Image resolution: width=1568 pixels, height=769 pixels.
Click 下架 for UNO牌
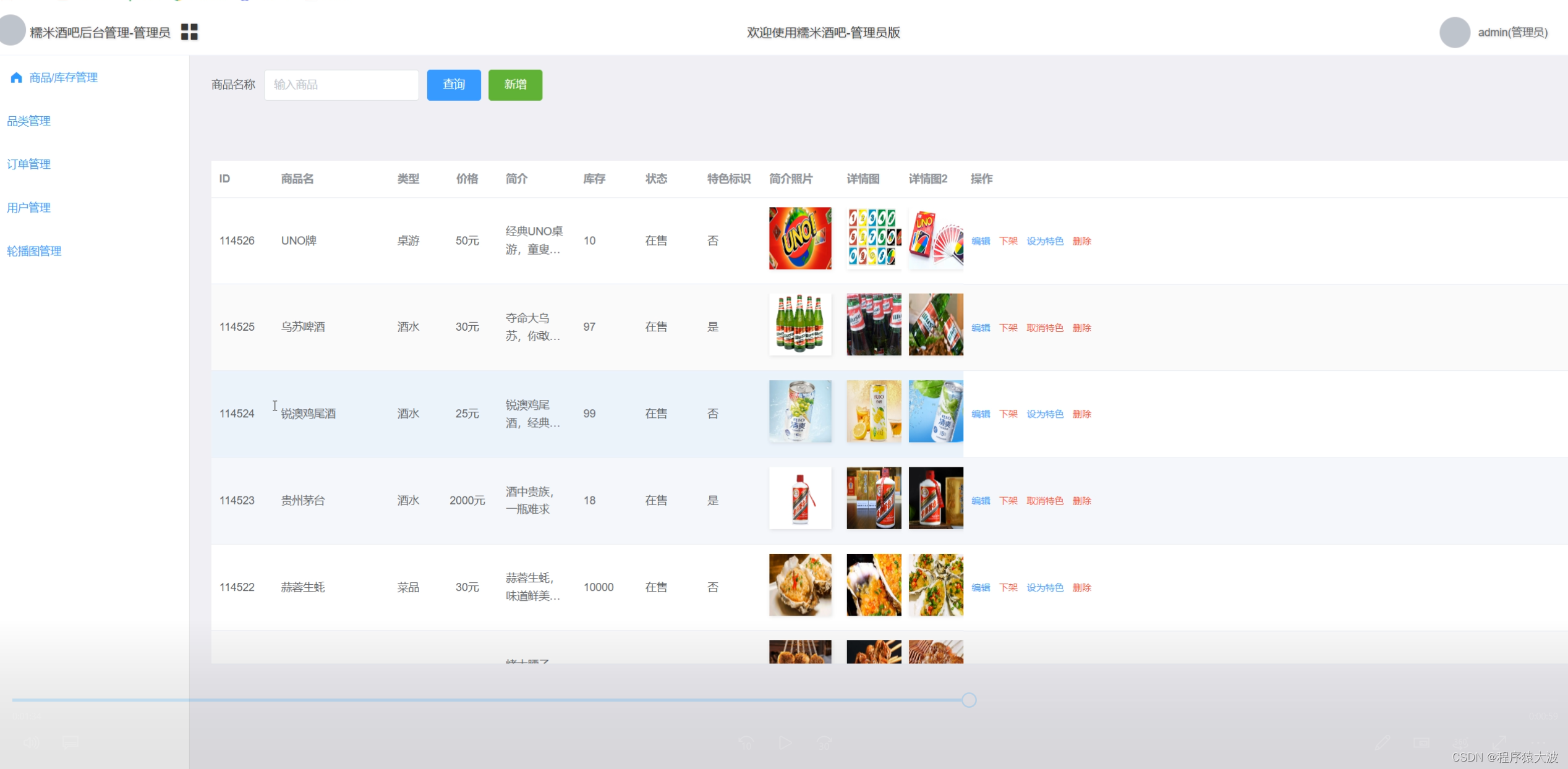[x=1008, y=241]
